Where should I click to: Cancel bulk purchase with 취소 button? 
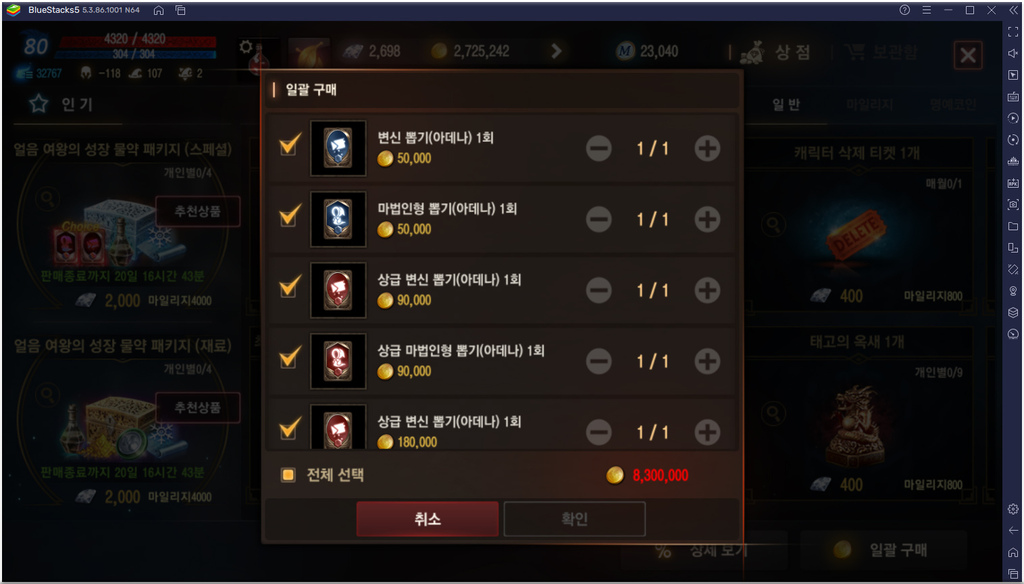point(427,519)
